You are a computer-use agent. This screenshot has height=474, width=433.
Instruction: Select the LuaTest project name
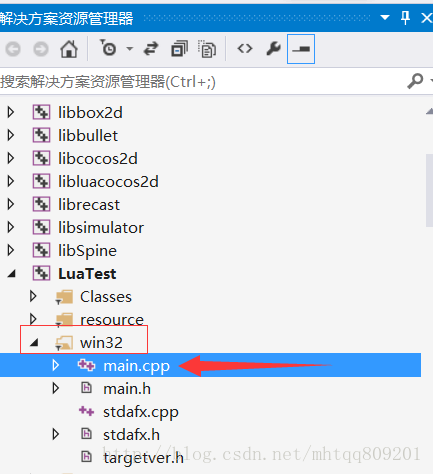[87, 274]
